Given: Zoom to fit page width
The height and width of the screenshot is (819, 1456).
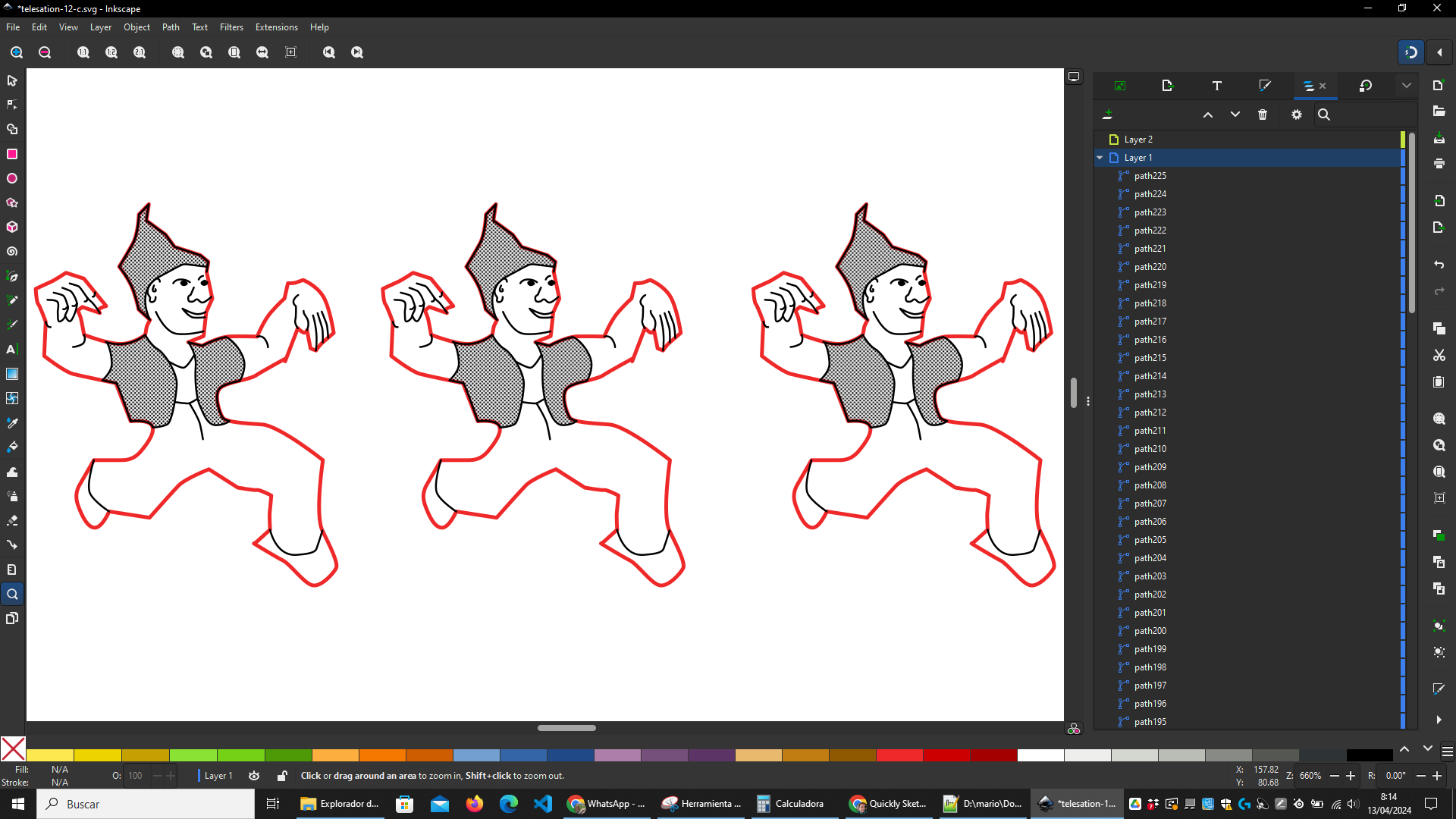Looking at the screenshot, I should (x=262, y=52).
